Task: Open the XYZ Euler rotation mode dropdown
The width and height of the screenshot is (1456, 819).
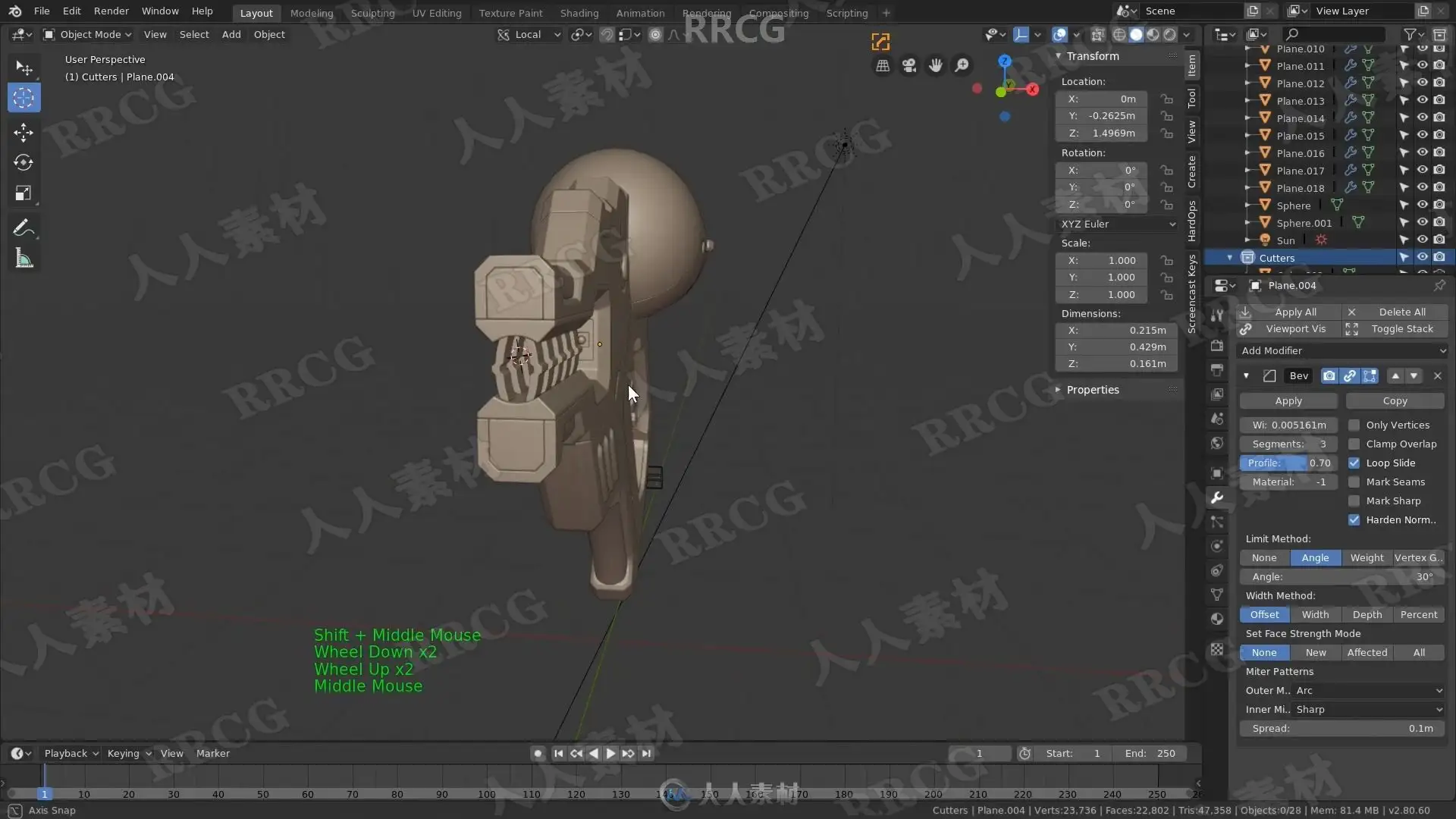Action: 1118,224
